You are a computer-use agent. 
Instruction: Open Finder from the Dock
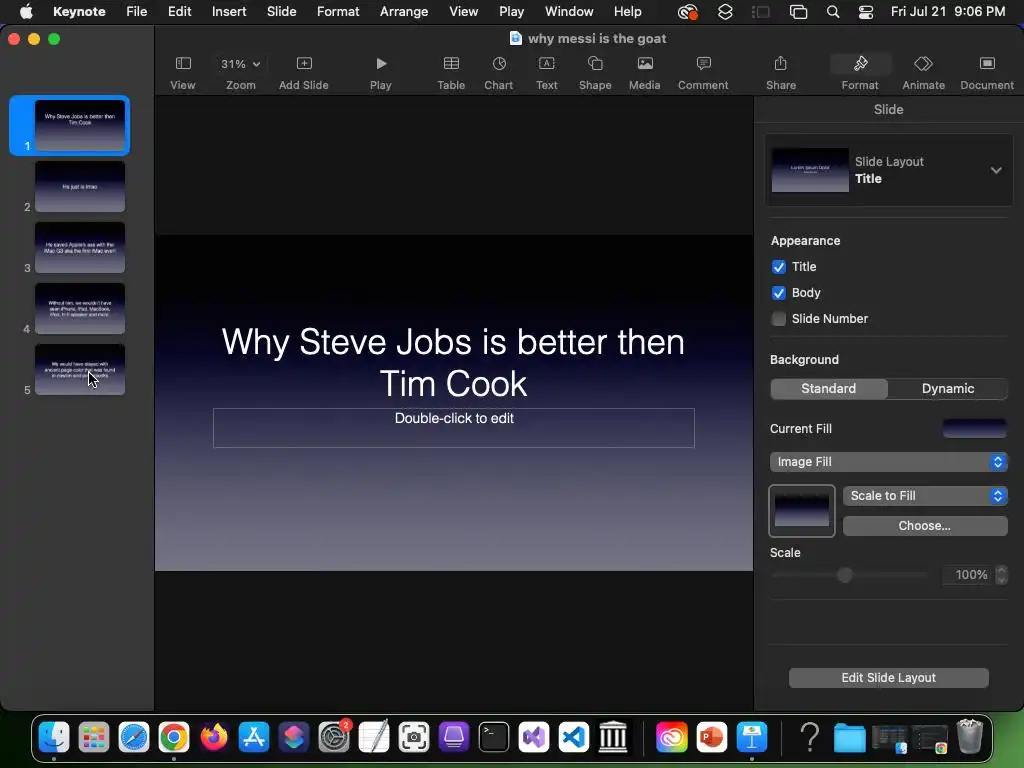(x=54, y=737)
